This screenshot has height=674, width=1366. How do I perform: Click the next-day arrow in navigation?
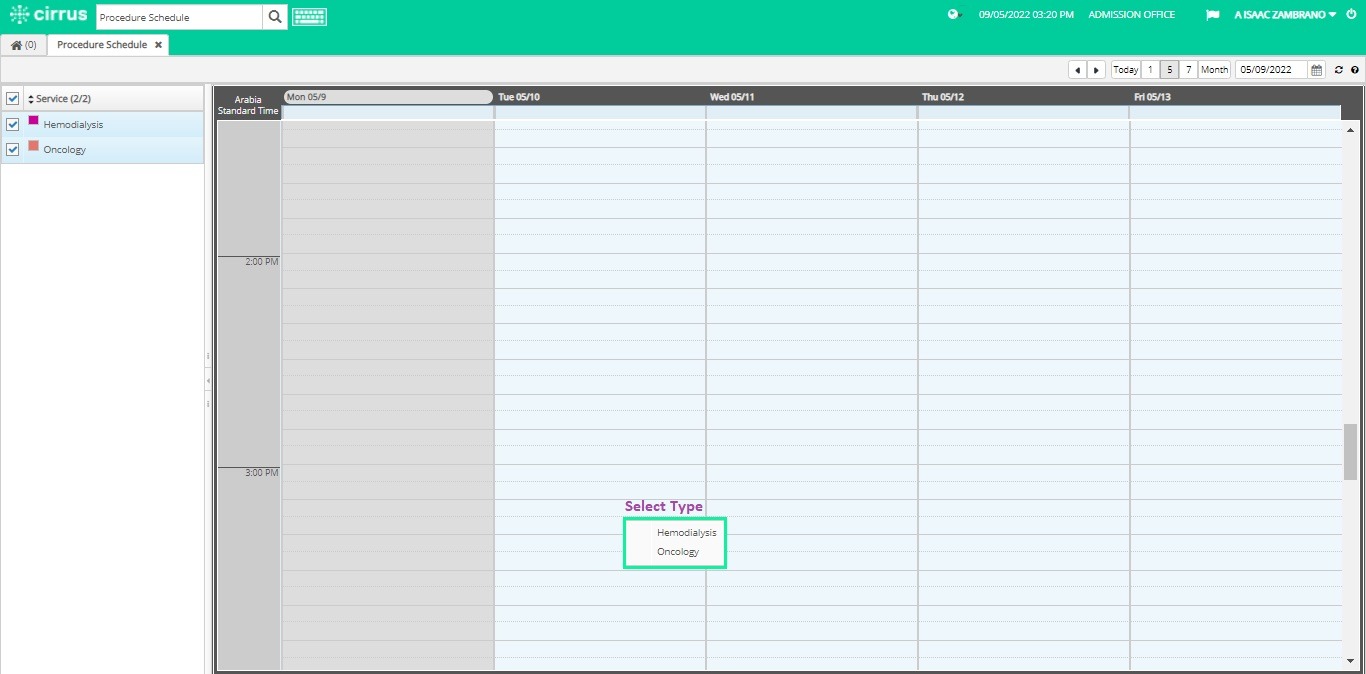tap(1096, 69)
